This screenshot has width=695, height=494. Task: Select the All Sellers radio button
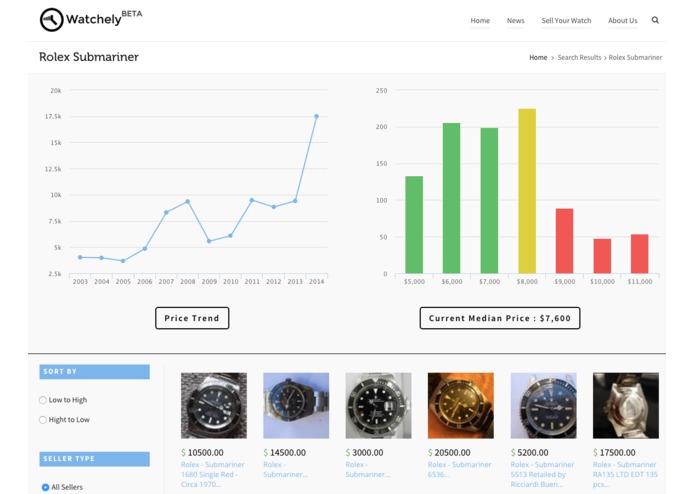point(45,487)
